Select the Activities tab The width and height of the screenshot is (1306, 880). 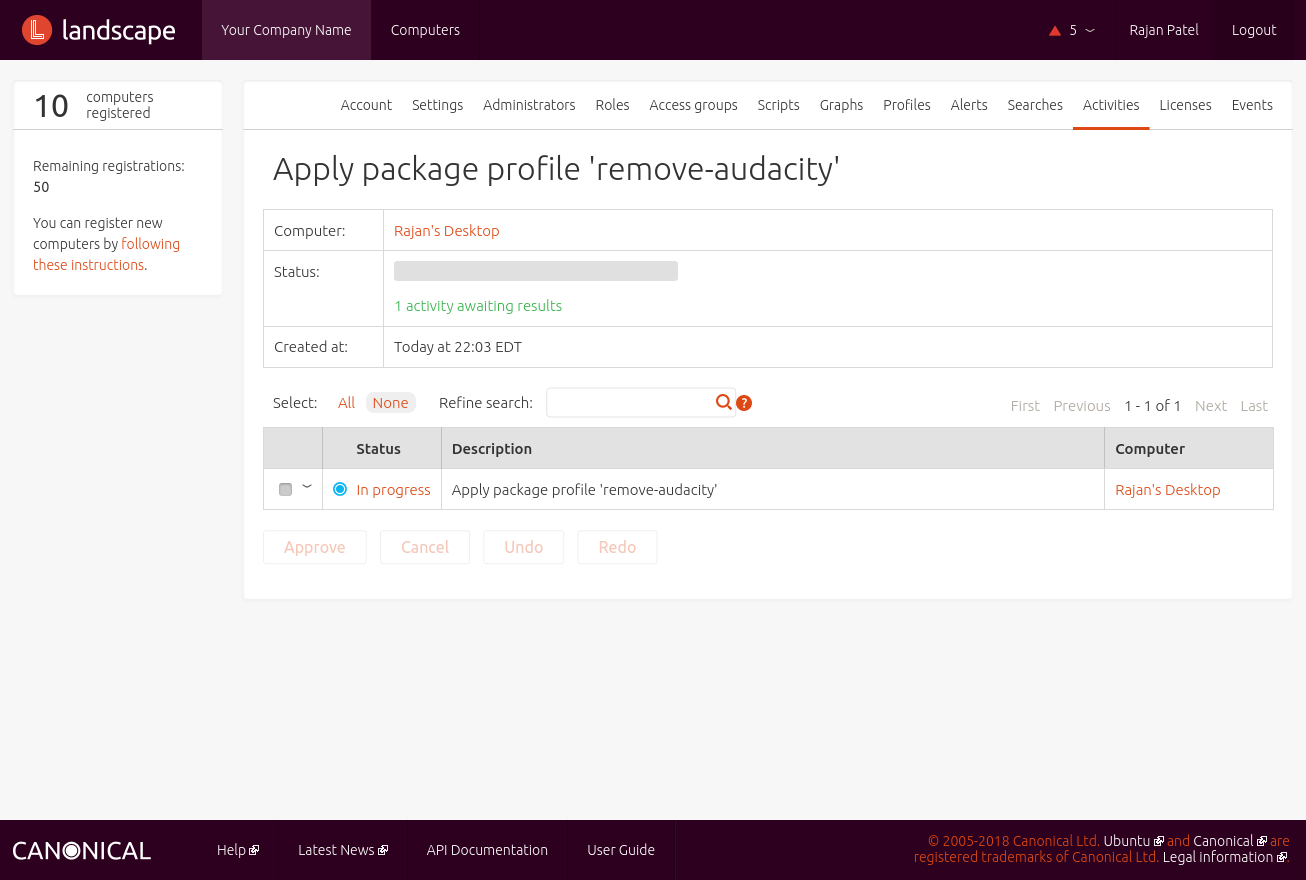[x=1111, y=105]
